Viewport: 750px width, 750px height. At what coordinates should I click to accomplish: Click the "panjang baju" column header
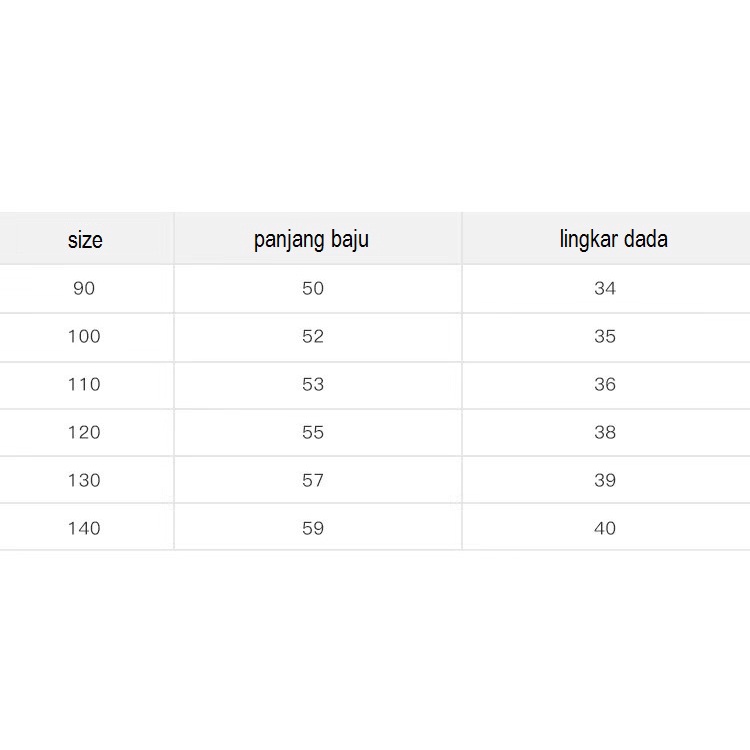(311, 240)
